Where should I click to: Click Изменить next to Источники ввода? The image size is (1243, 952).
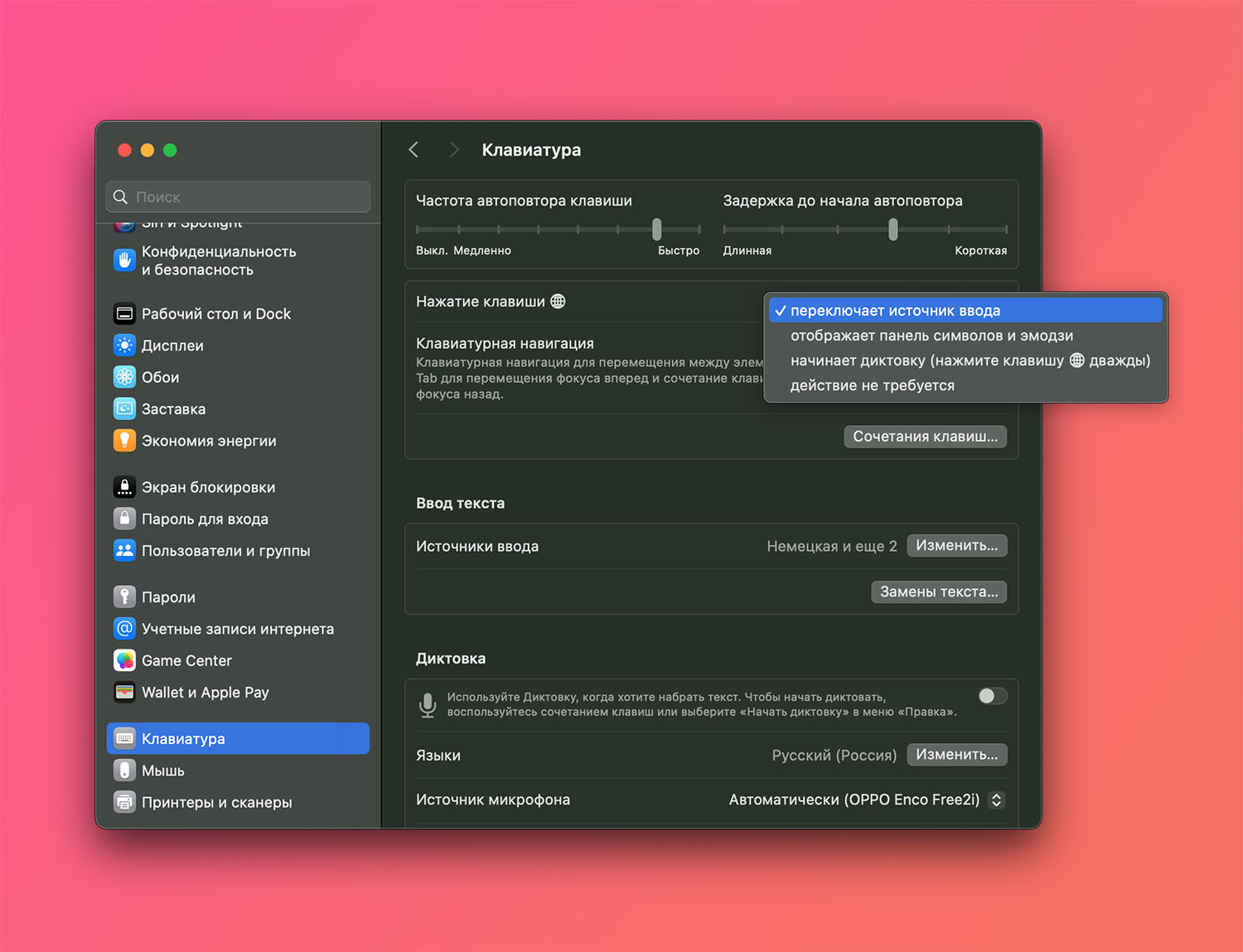point(956,545)
